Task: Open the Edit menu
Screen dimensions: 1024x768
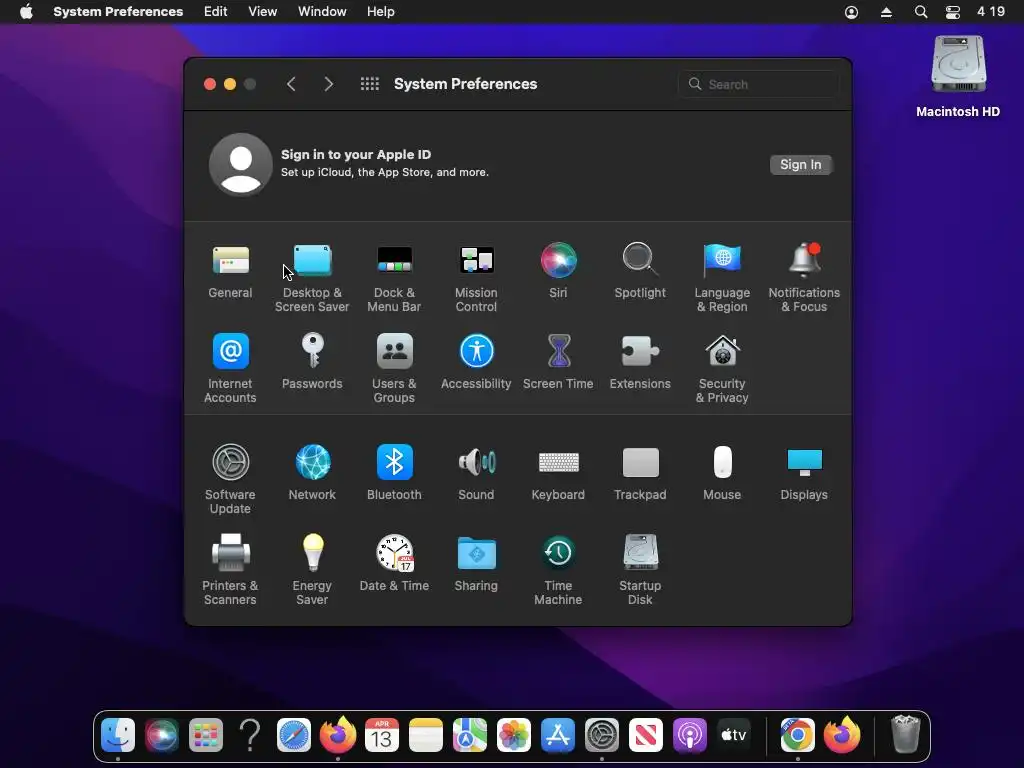Action: 216,12
